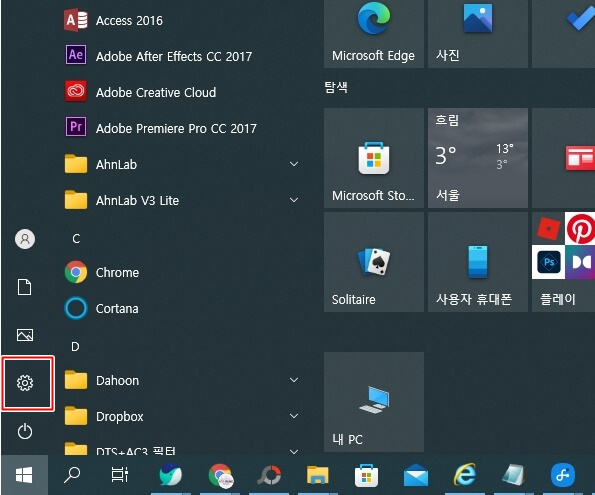Open Task View on the taskbar
This screenshot has height=495, width=595.
[120, 475]
